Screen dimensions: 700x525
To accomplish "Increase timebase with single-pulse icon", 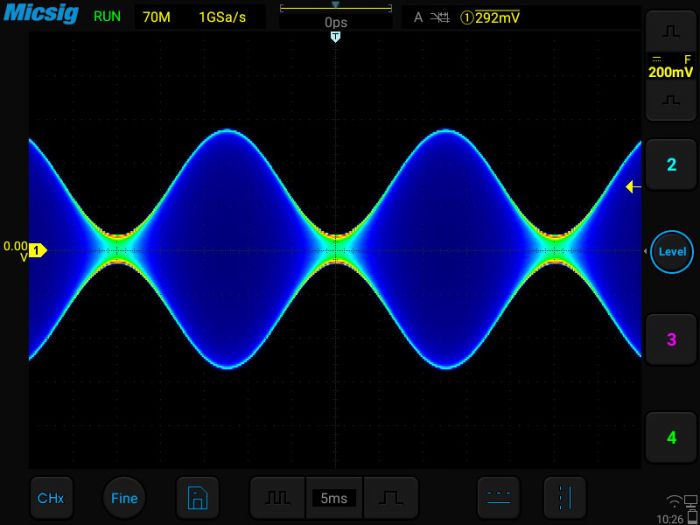I will 391,498.
